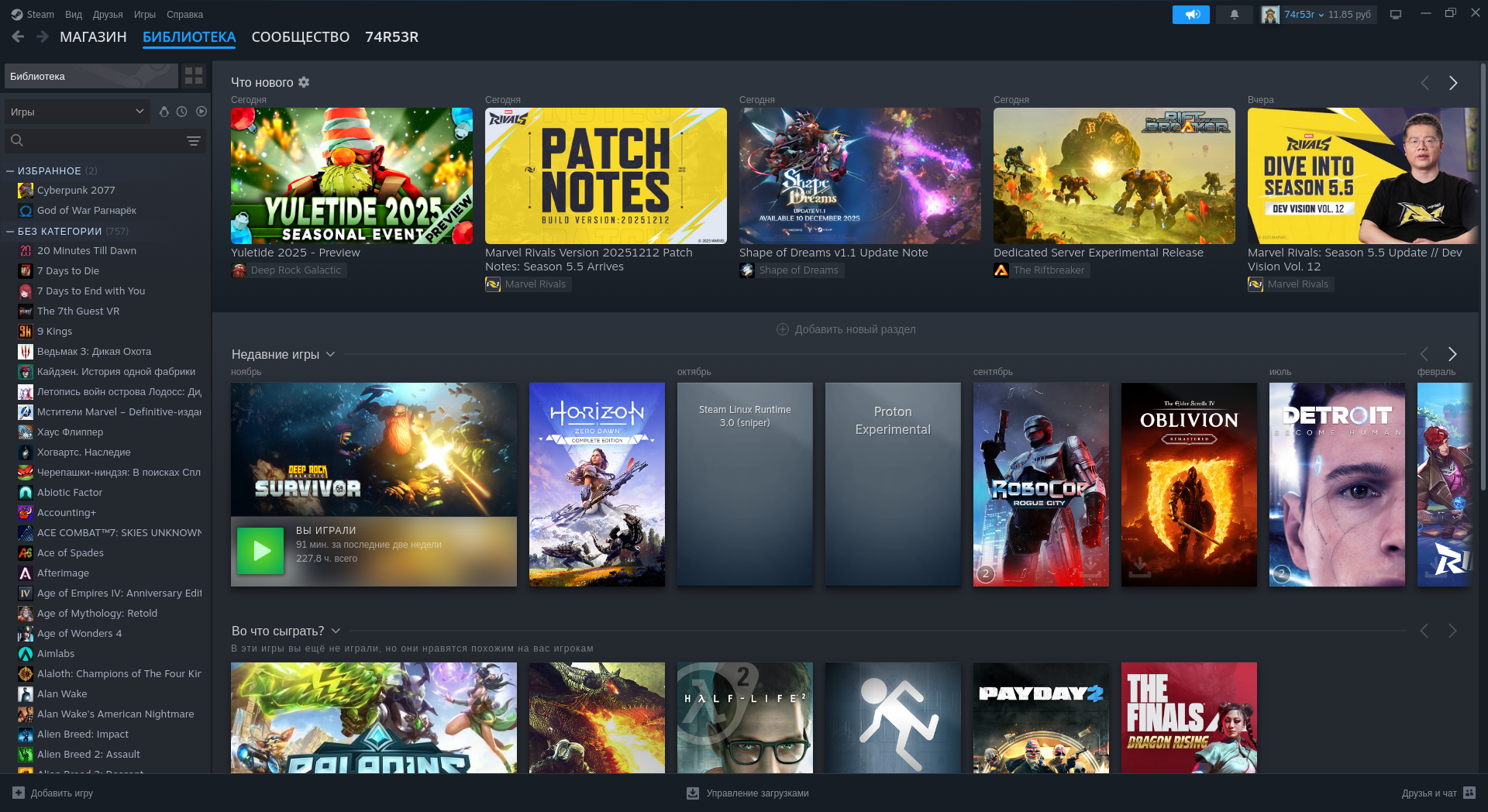
Task: Click the plus icon by Добавить новый раздел
Action: [783, 329]
